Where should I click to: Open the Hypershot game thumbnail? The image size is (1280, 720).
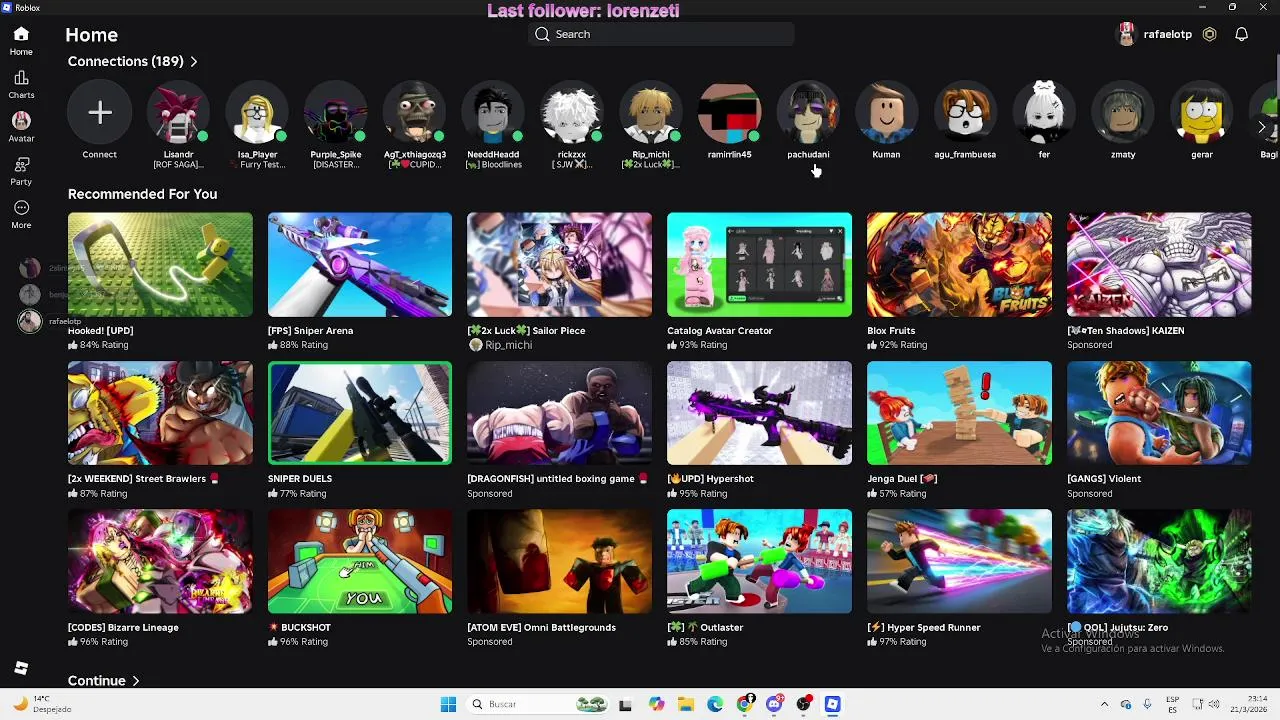click(x=759, y=413)
